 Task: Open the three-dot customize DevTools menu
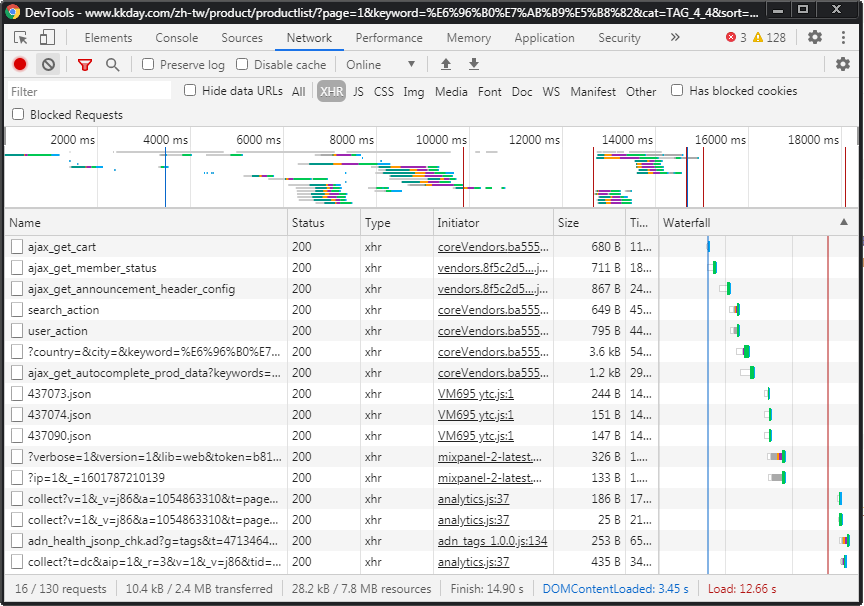click(843, 37)
